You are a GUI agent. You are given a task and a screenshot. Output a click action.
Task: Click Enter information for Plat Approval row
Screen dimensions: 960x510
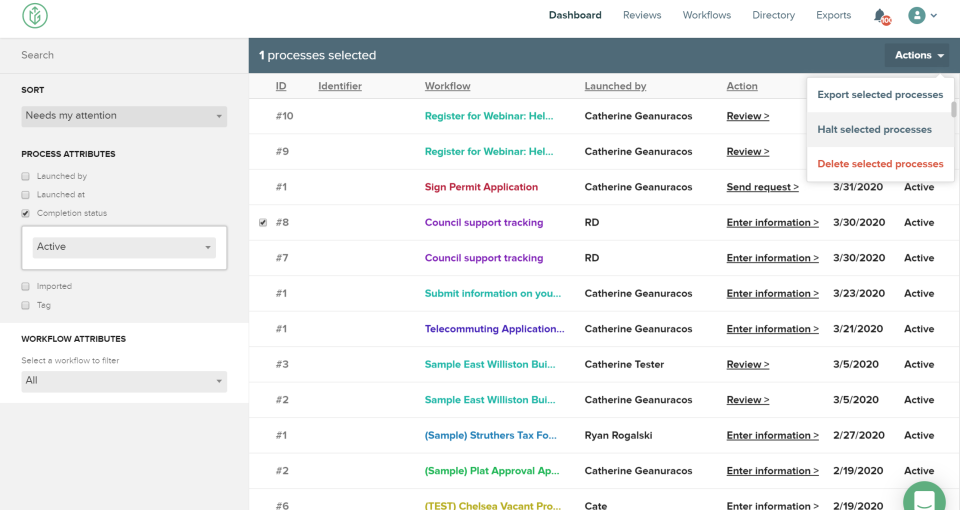pyautogui.click(x=773, y=471)
